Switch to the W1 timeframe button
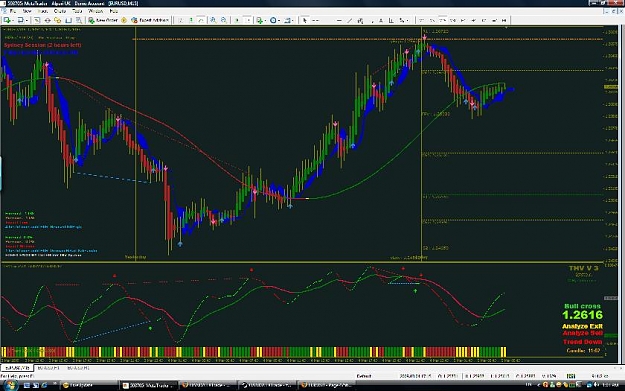The image size is (625, 391). [x=494, y=20]
